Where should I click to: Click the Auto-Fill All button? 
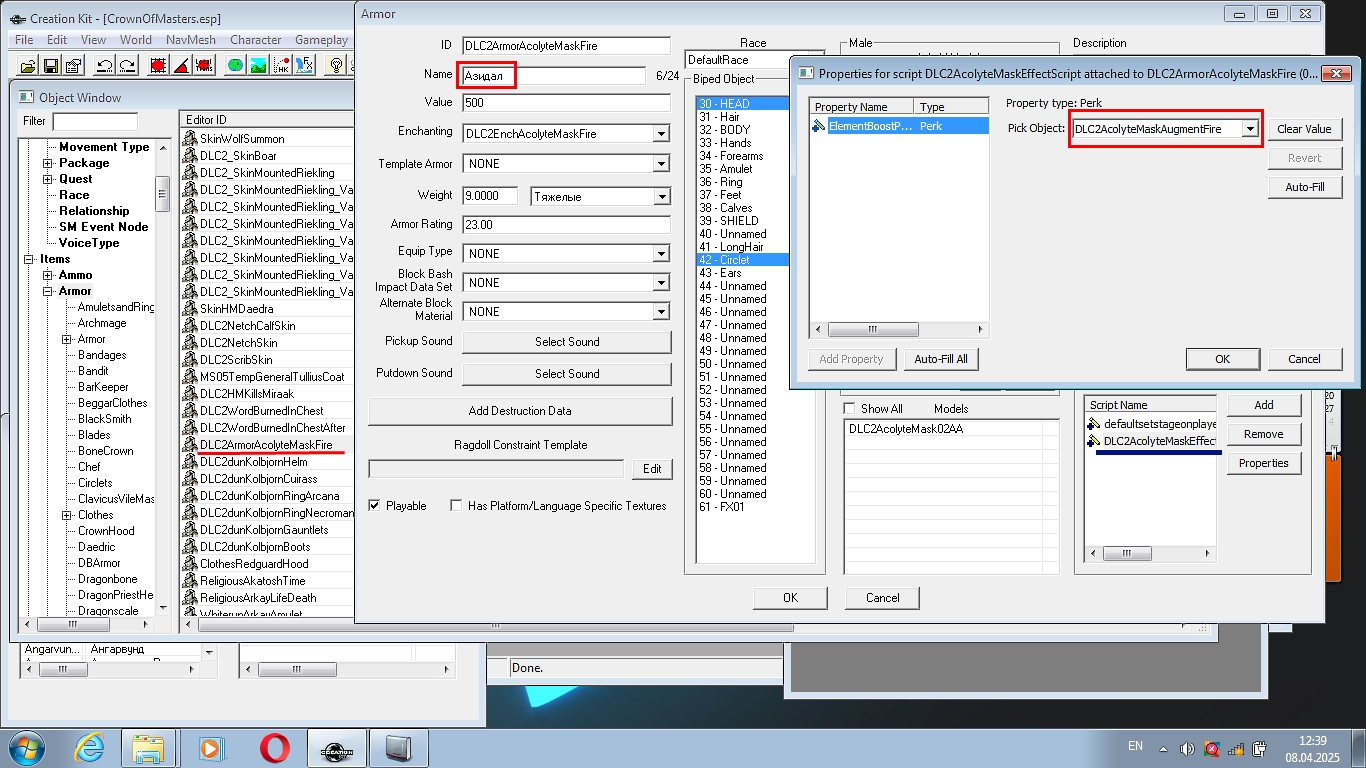click(x=941, y=359)
